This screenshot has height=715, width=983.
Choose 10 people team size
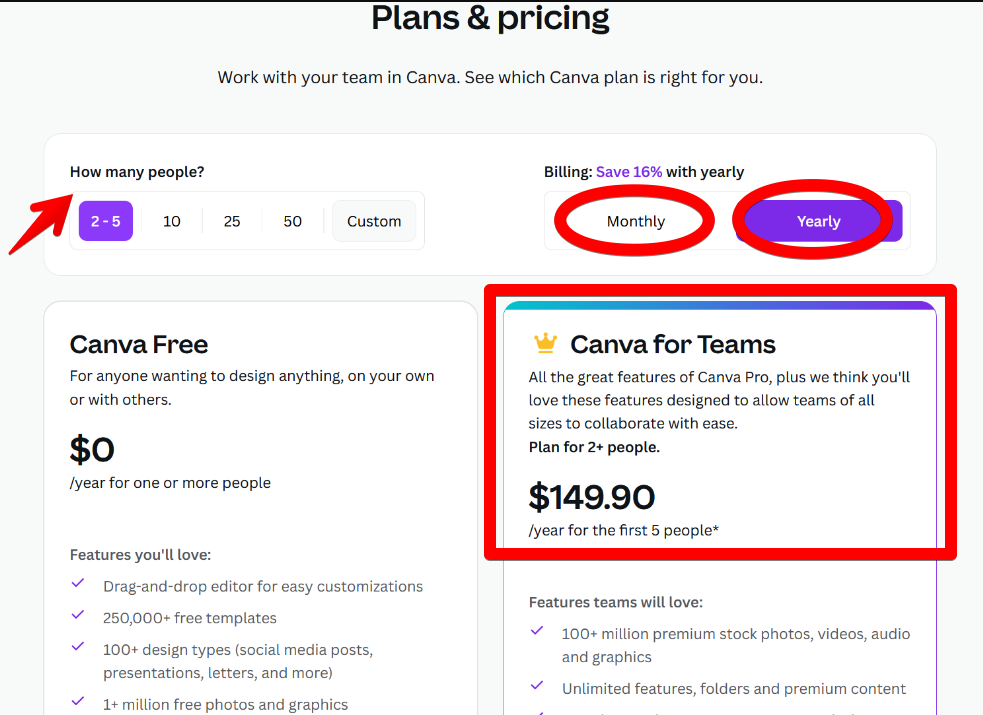172,221
